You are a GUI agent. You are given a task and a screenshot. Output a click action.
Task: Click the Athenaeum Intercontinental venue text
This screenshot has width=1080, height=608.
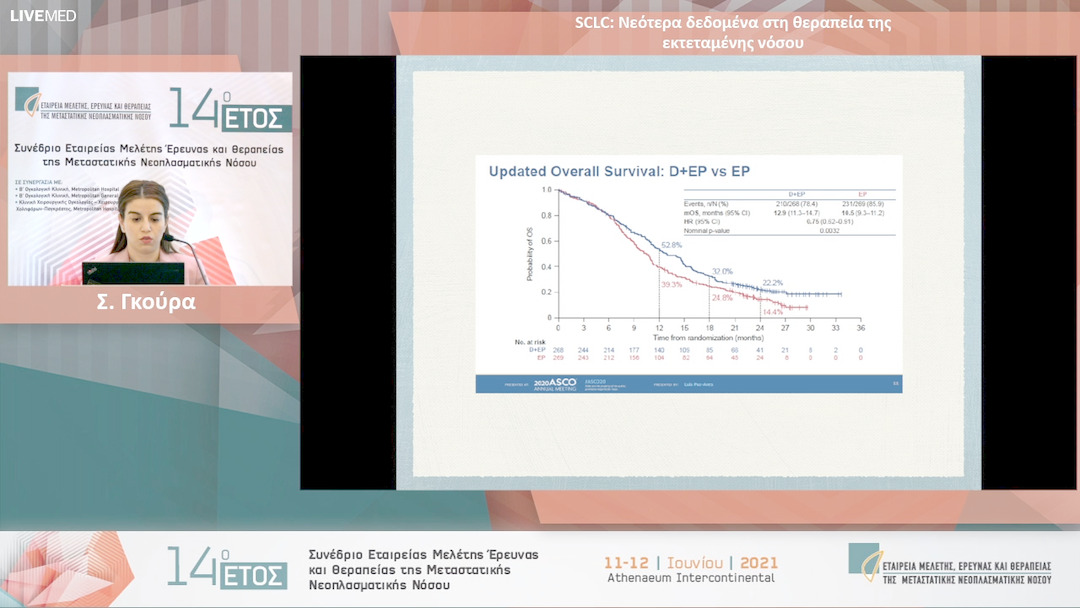click(691, 578)
